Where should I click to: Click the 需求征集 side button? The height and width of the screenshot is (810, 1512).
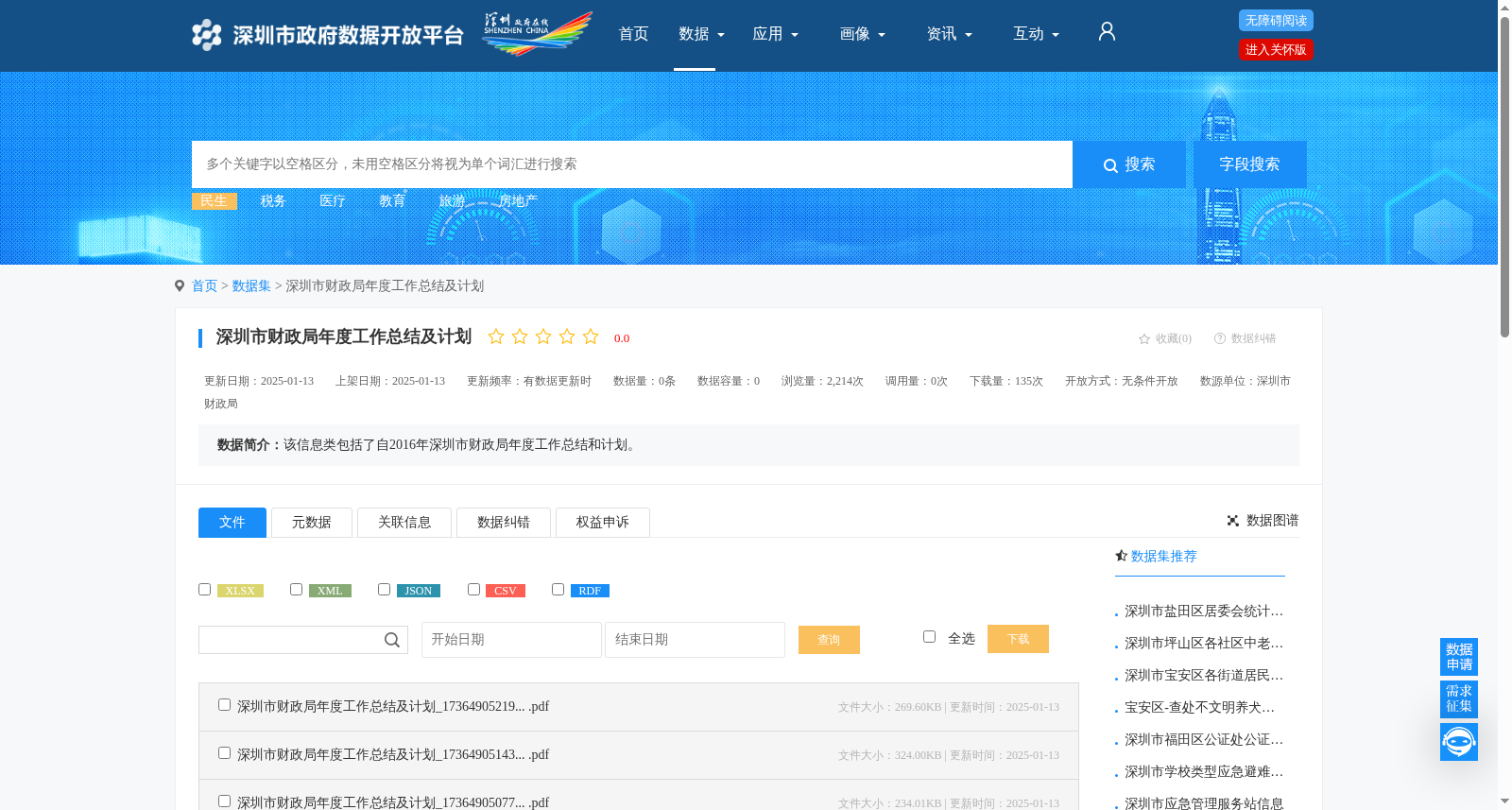(1459, 699)
